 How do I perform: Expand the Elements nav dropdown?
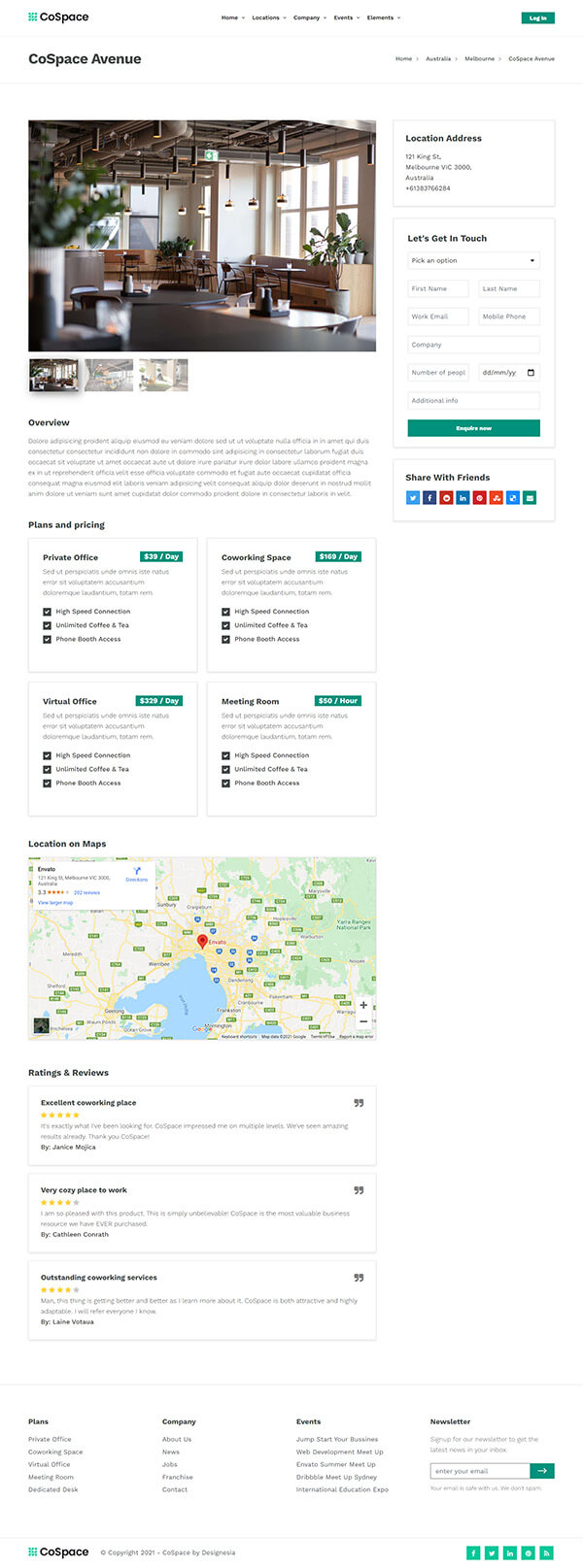point(383,17)
